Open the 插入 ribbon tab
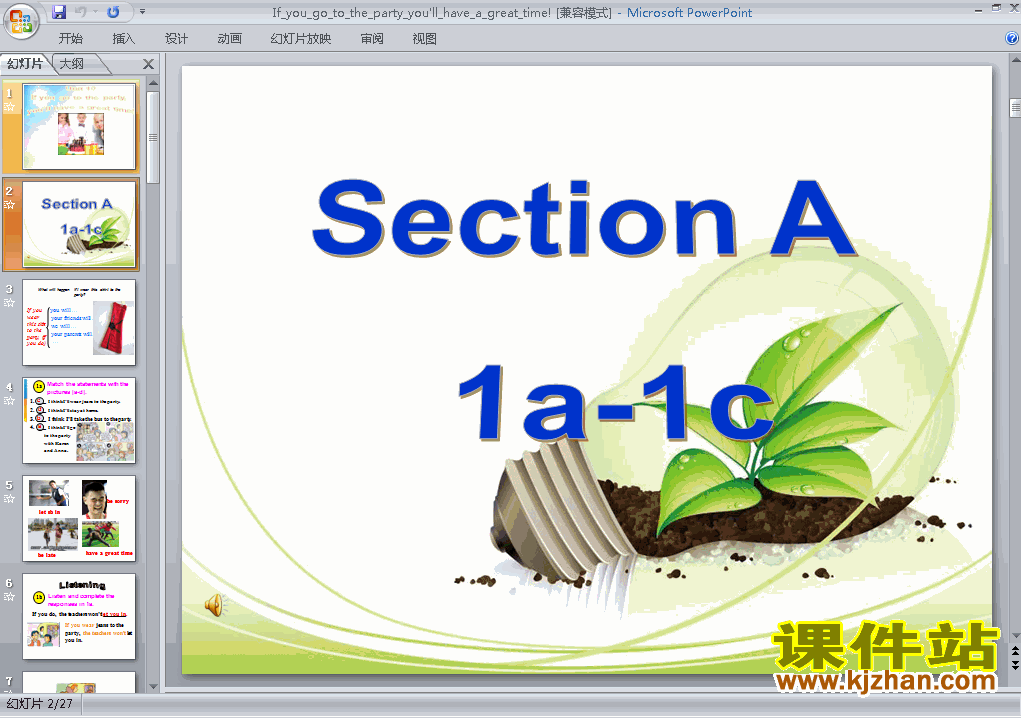Screen dimensions: 1021x718 pos(123,38)
